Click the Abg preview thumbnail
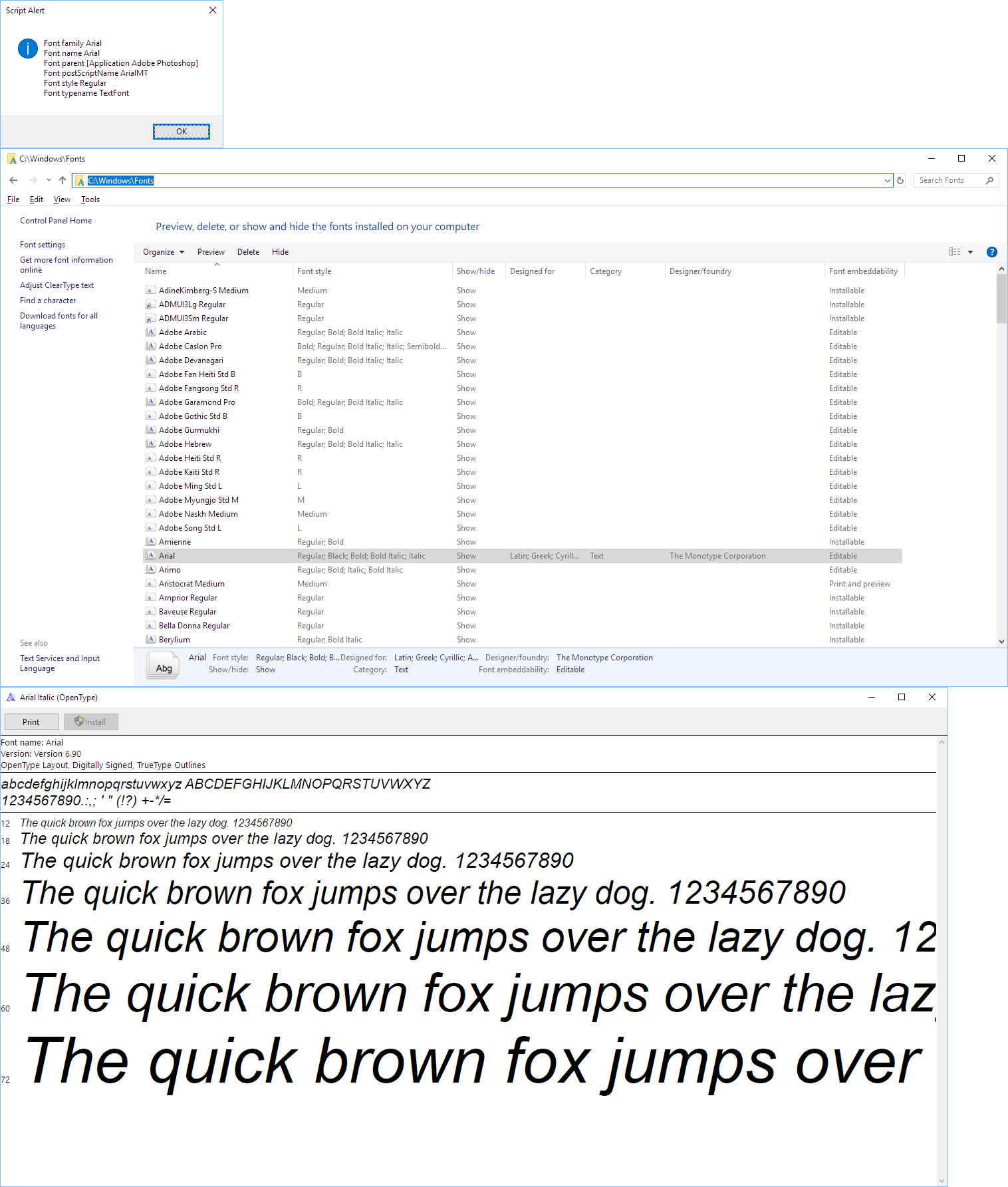The height and width of the screenshot is (1187, 1008). (163, 665)
